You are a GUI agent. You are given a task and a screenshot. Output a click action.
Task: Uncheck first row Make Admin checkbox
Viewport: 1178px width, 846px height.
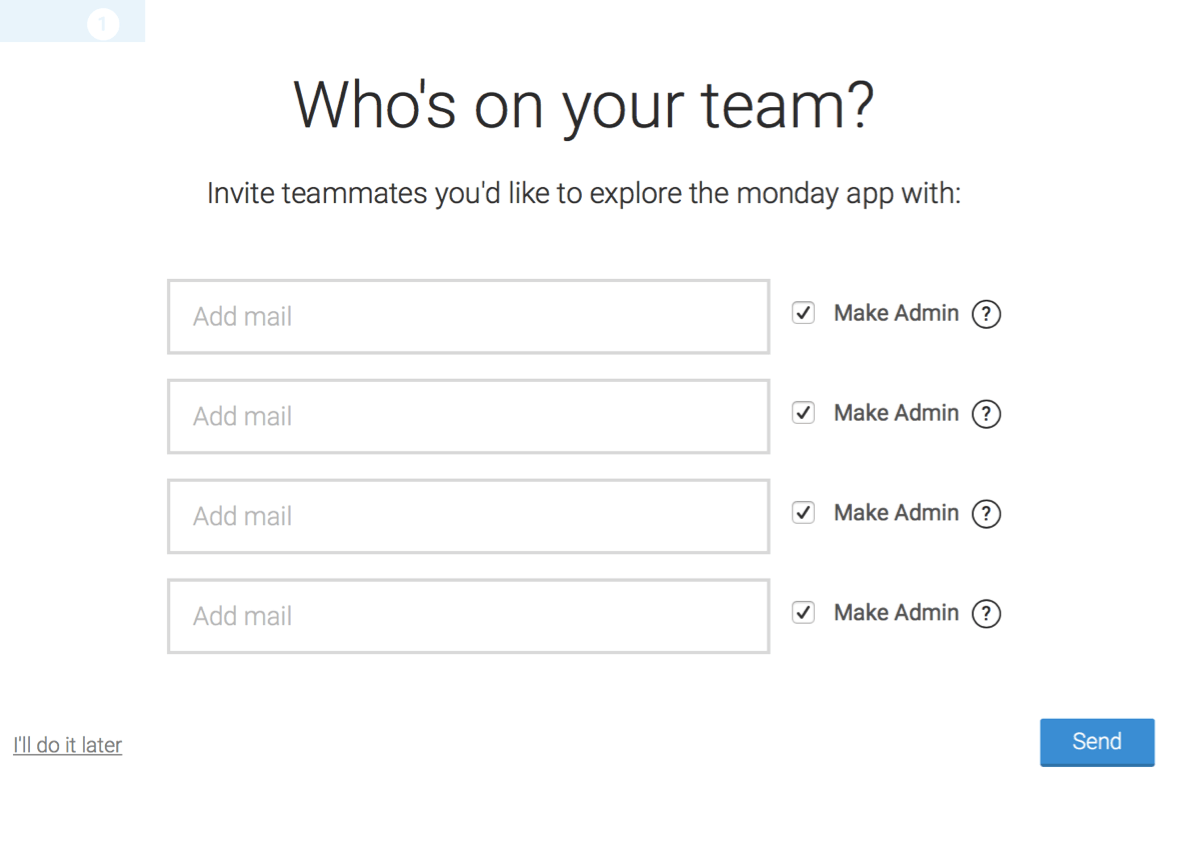(803, 313)
